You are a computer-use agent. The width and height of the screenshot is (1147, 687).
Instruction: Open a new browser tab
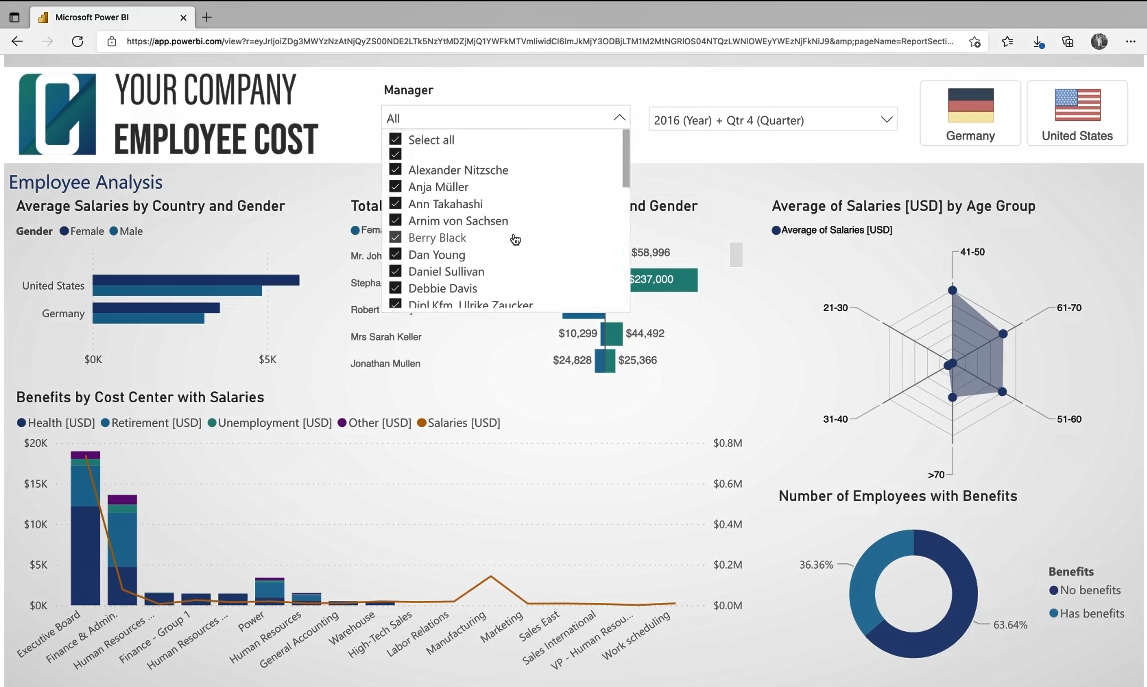coord(206,17)
